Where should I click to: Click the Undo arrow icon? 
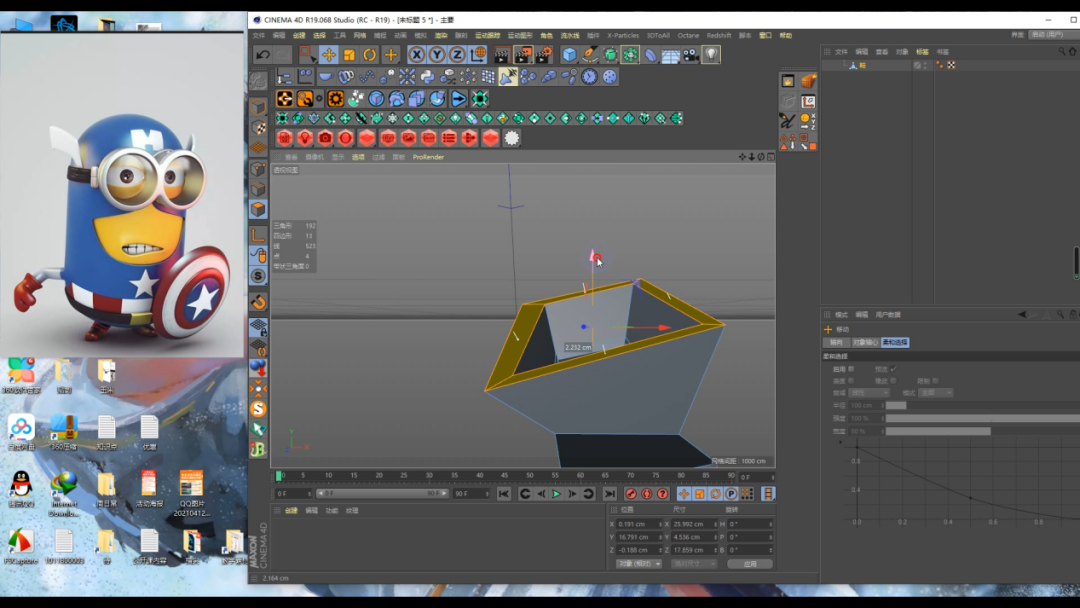click(262, 54)
